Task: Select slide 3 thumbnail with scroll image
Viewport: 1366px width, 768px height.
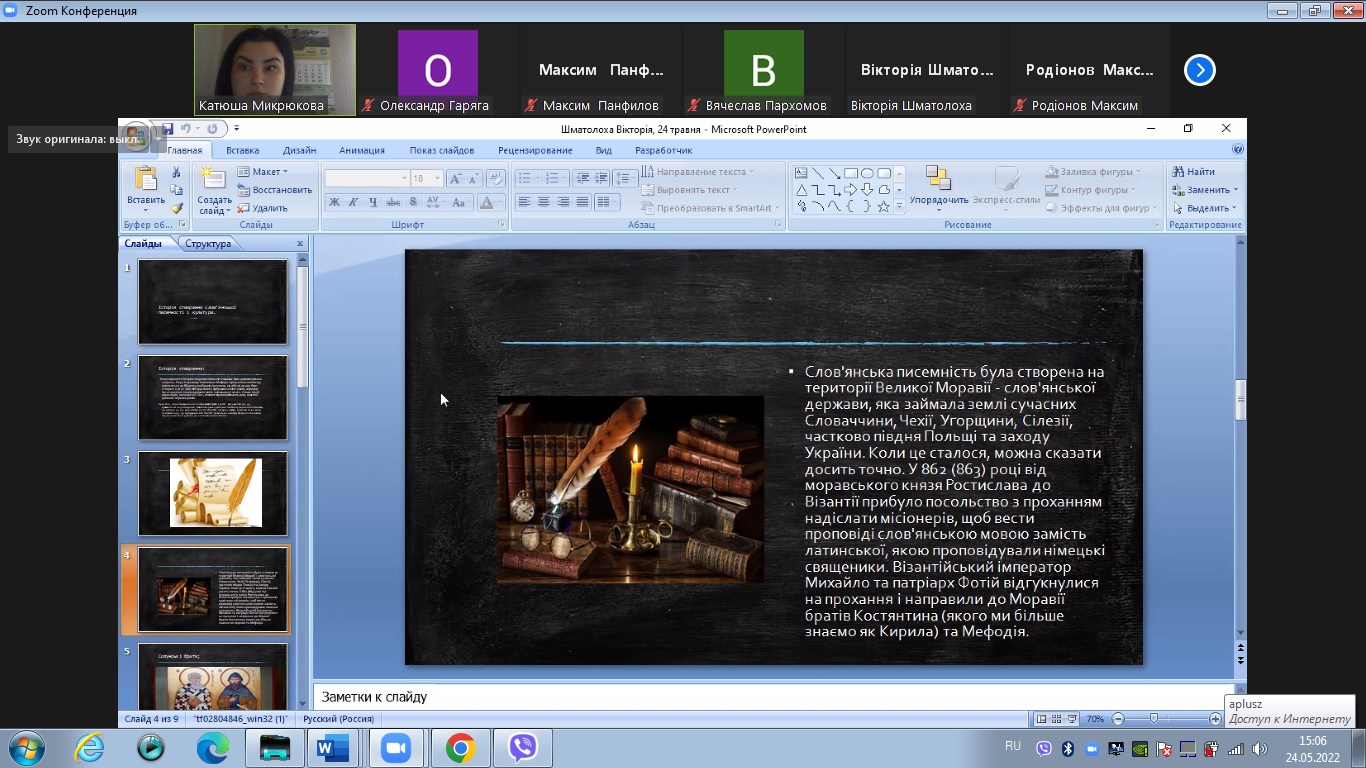Action: click(x=213, y=493)
